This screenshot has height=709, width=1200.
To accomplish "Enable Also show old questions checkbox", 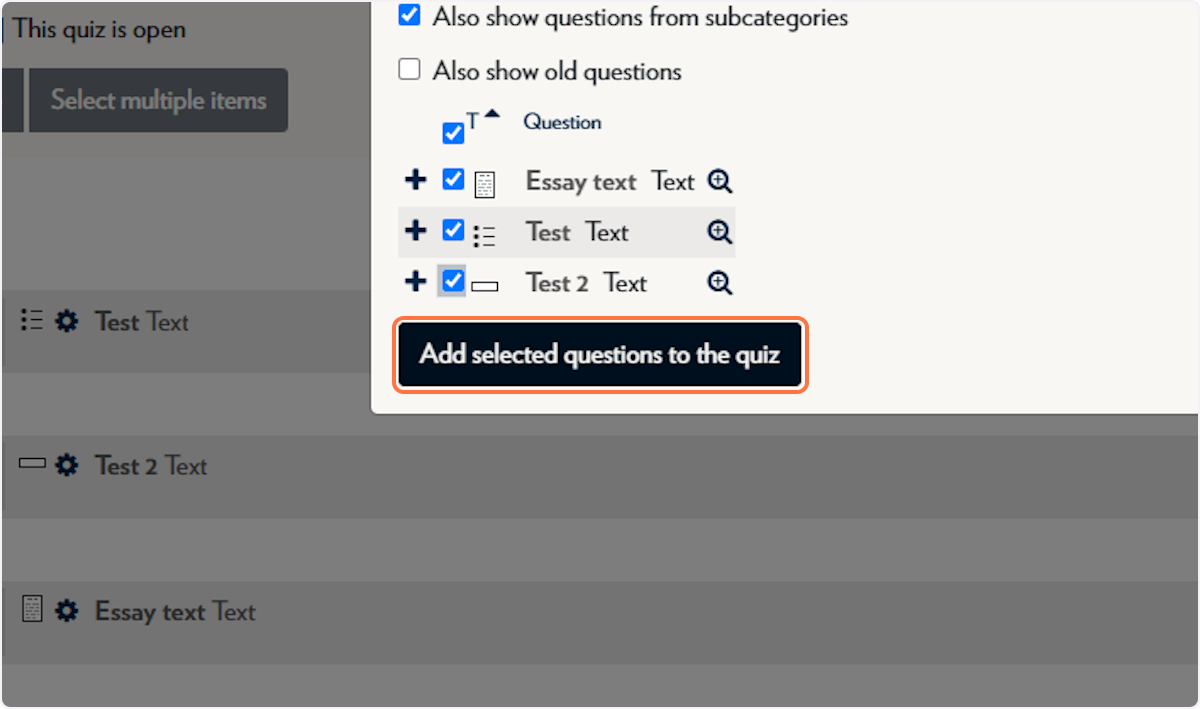I will tap(409, 70).
